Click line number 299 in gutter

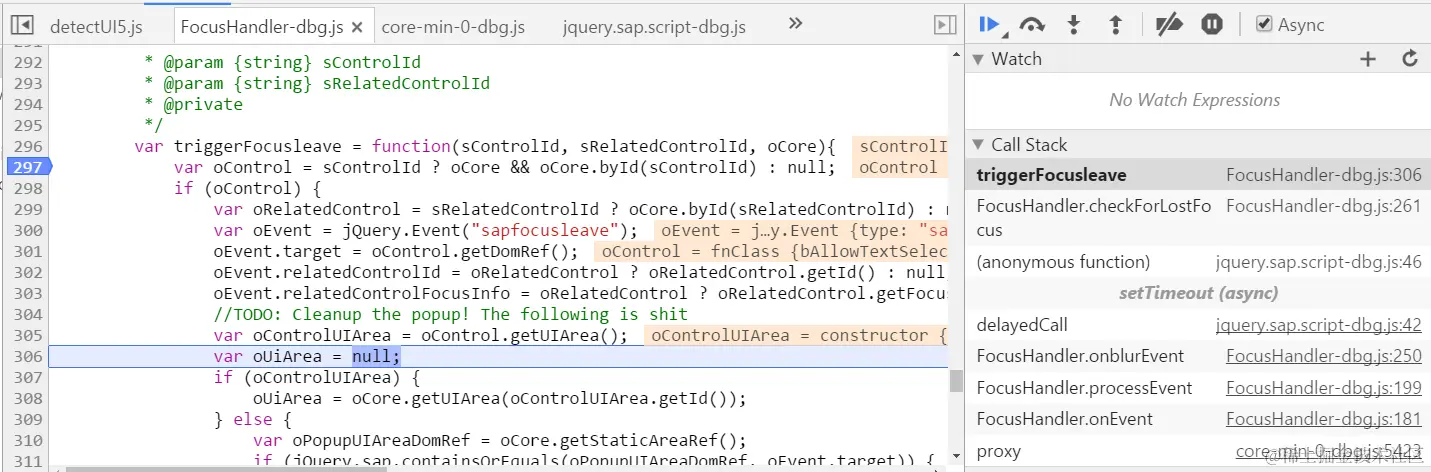[x=27, y=209]
